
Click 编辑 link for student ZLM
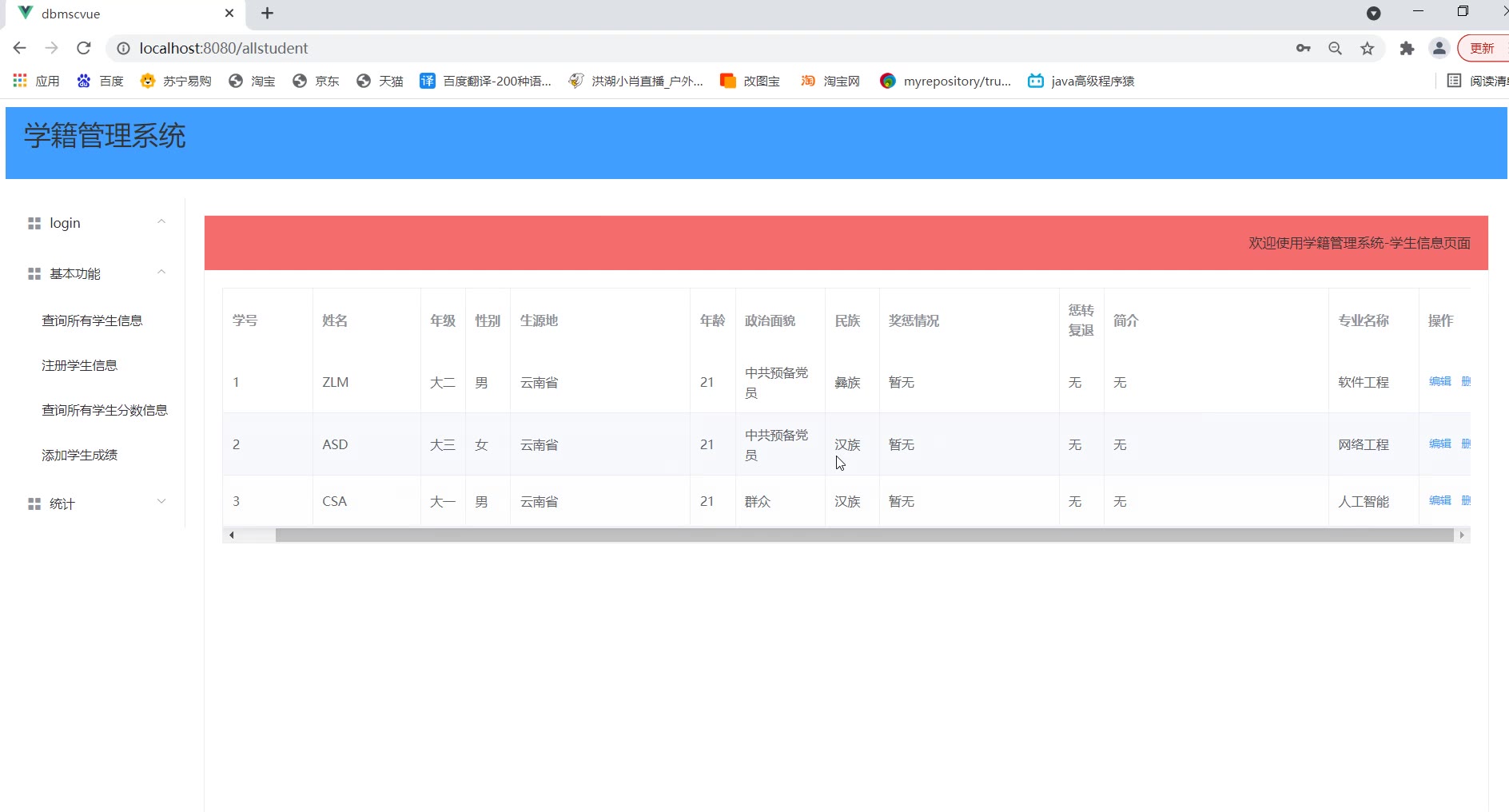pos(1440,381)
